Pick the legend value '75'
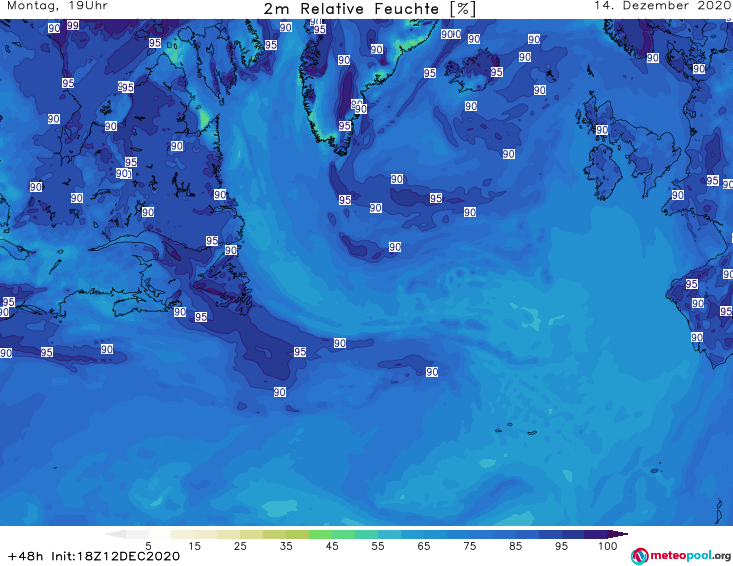 click(469, 546)
